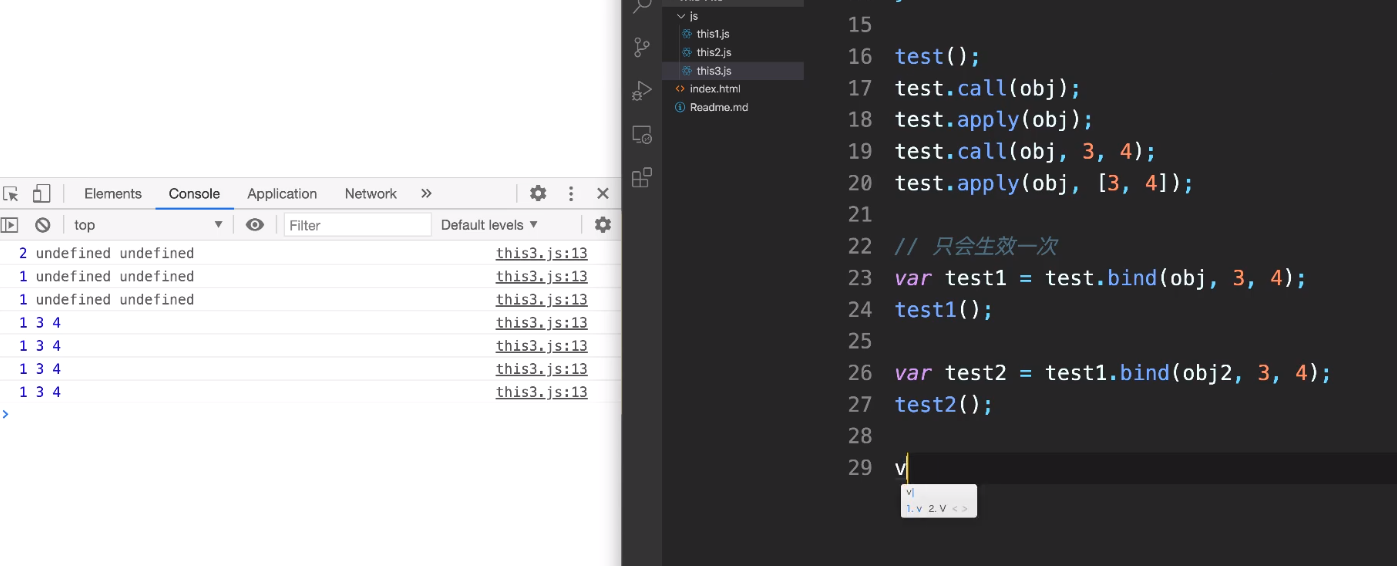Focus the console Filter field
The width and height of the screenshot is (1397, 566).
(x=357, y=225)
